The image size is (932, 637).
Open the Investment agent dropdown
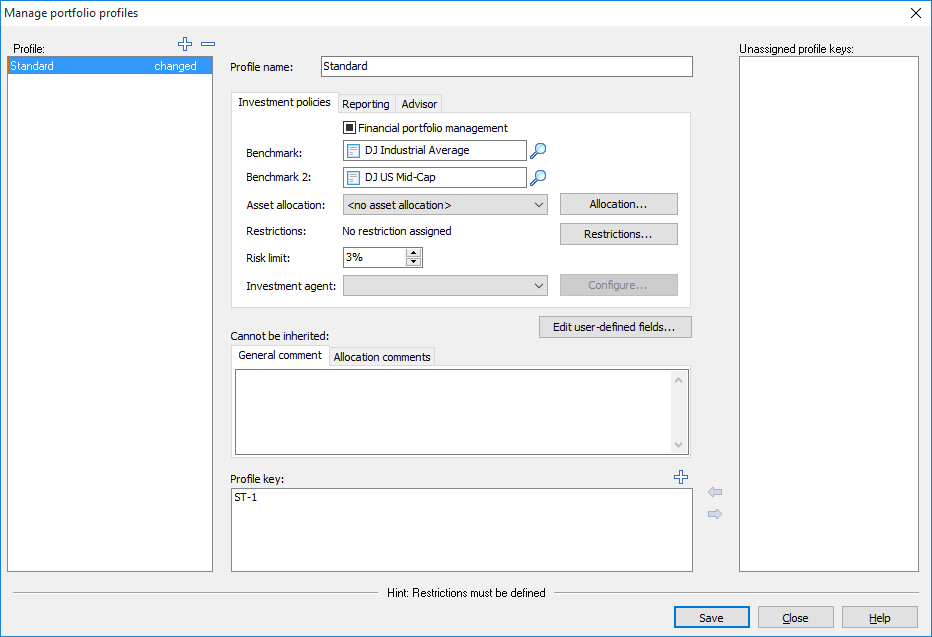point(539,286)
